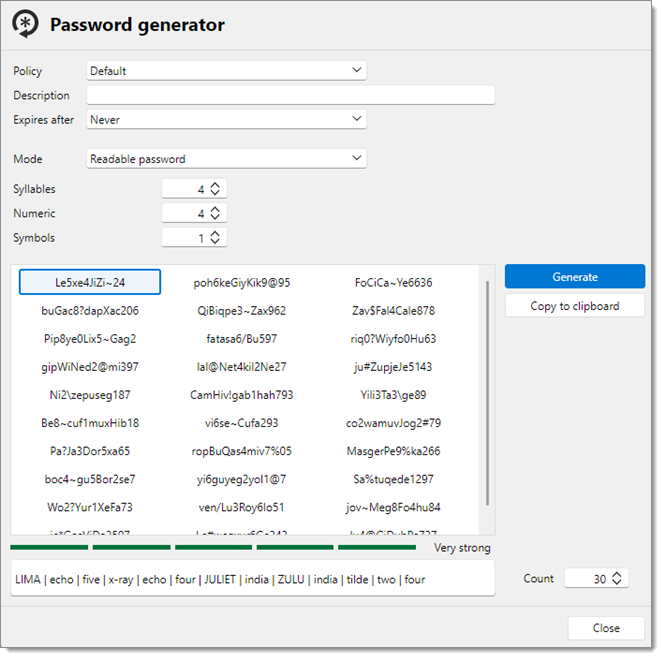Select password jov~Meg8Fo4hu84
This screenshot has height=658, width=662.
[x=393, y=507]
